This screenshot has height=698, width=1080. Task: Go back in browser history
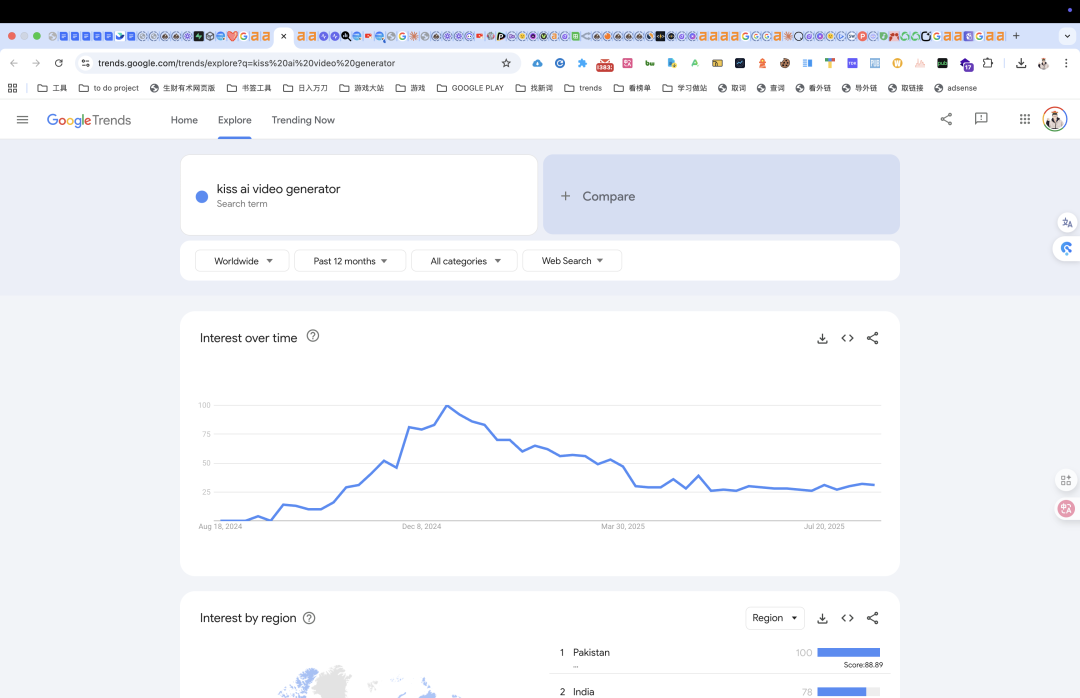(x=14, y=63)
